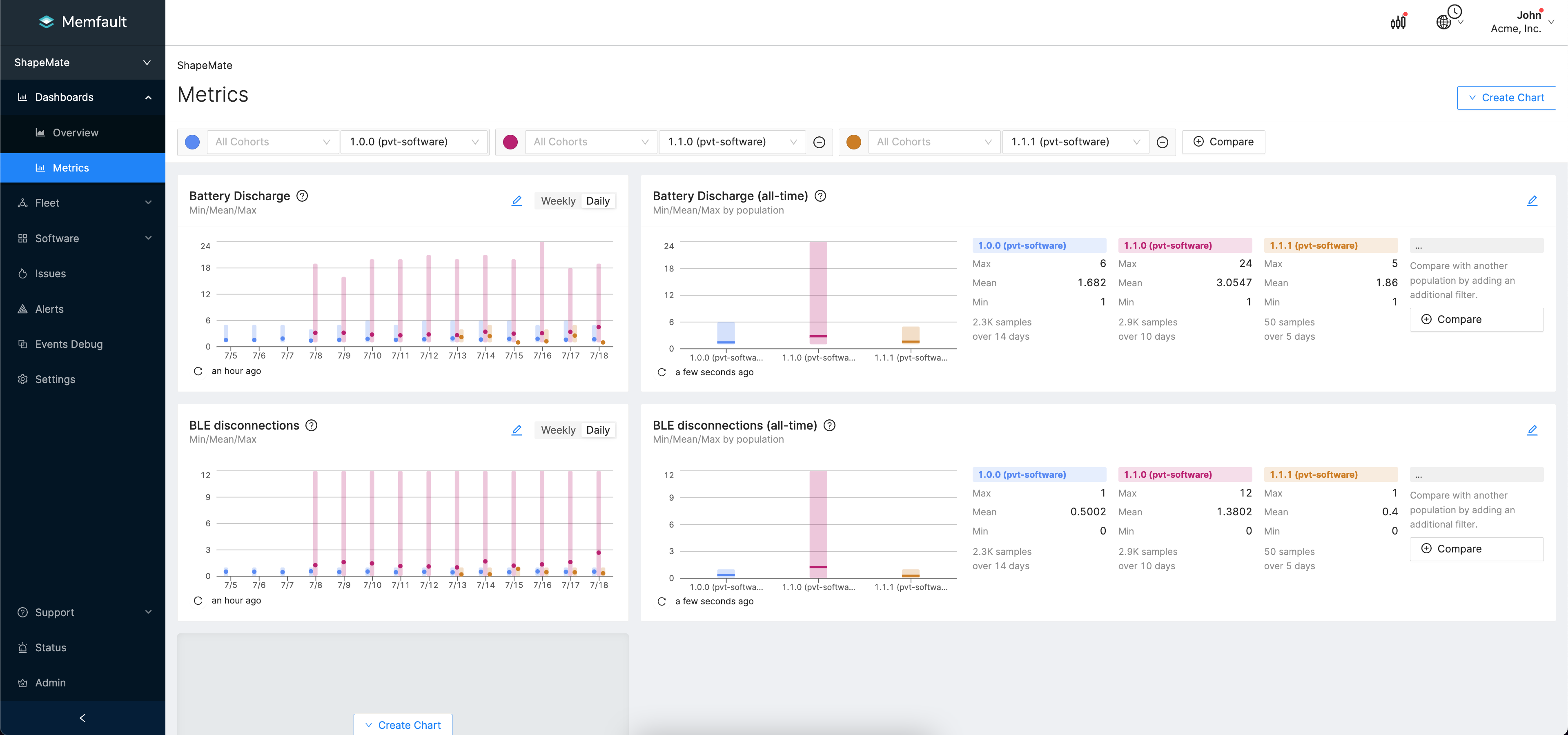Remove the 1.1.0 comparison with minus icon
Viewport: 1568px width, 735px height.
point(819,142)
